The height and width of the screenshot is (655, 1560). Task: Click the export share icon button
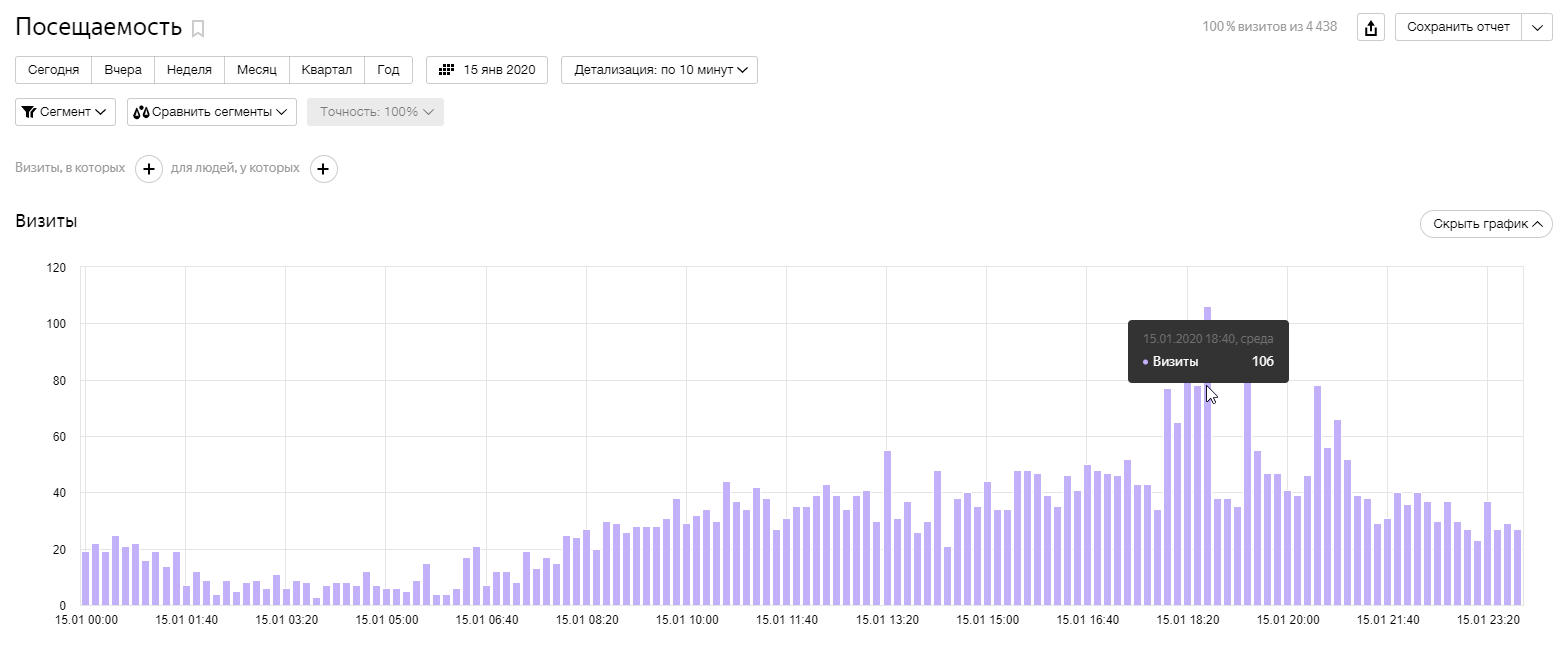tap(1370, 27)
